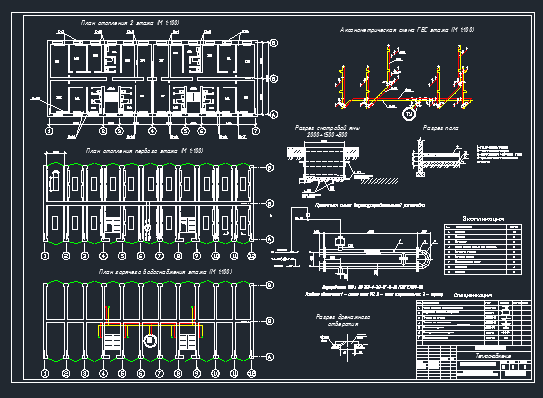Image resolution: width=543 pixels, height=398 pixels.
Task: Select the top-right axis bubble of second floor plan
Action: pos(274,43)
